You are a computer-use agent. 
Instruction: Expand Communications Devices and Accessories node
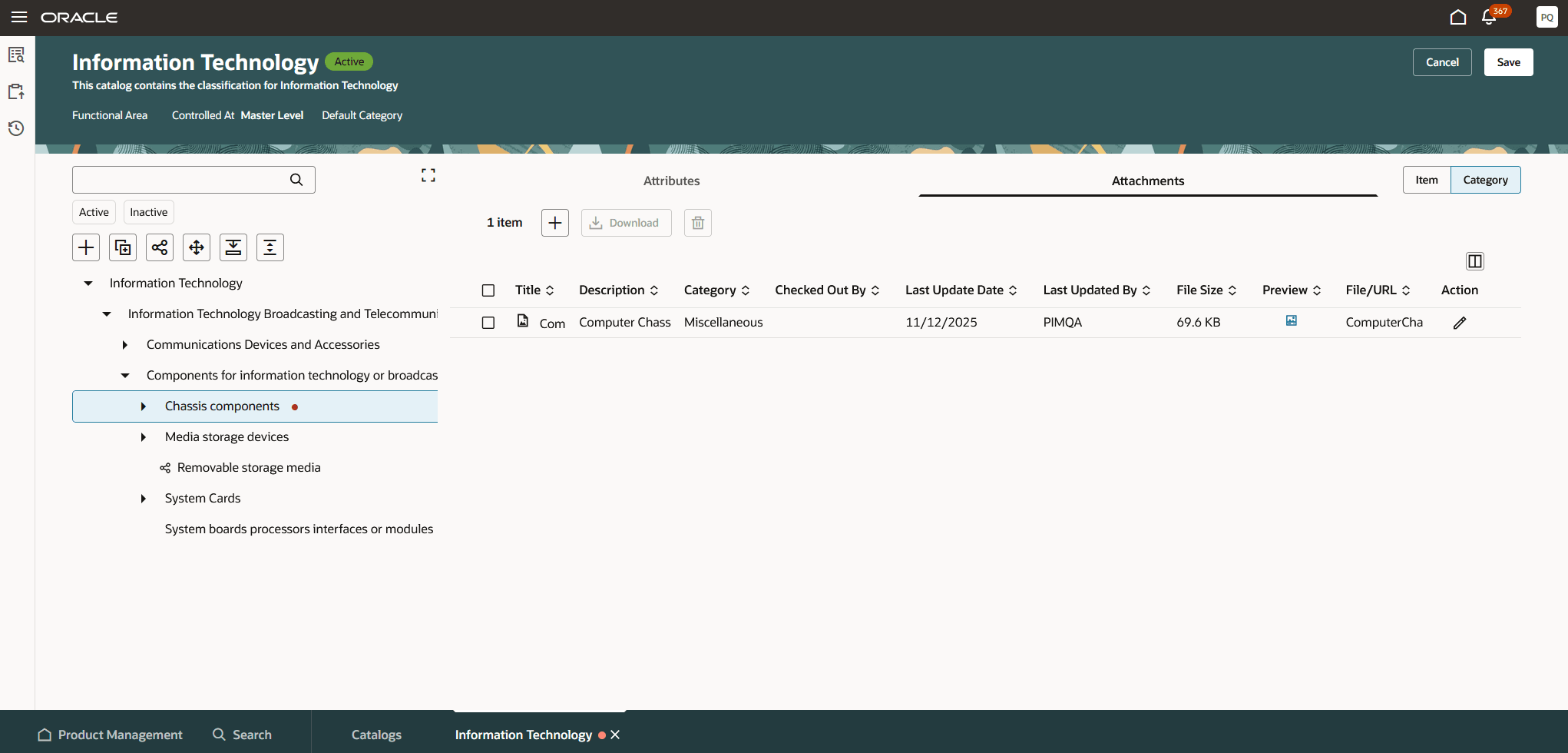(125, 345)
